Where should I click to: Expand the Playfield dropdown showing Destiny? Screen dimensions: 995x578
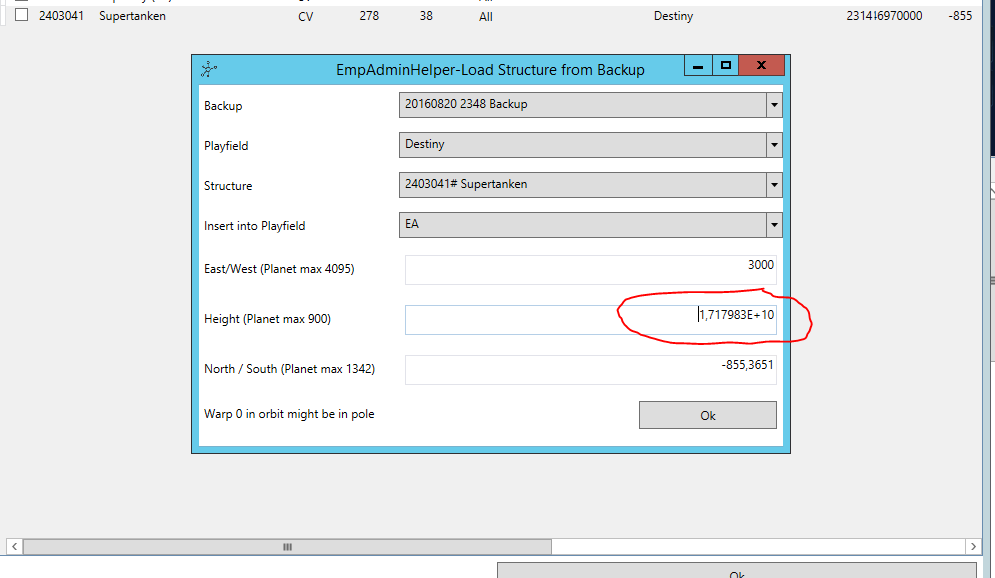tap(774, 145)
